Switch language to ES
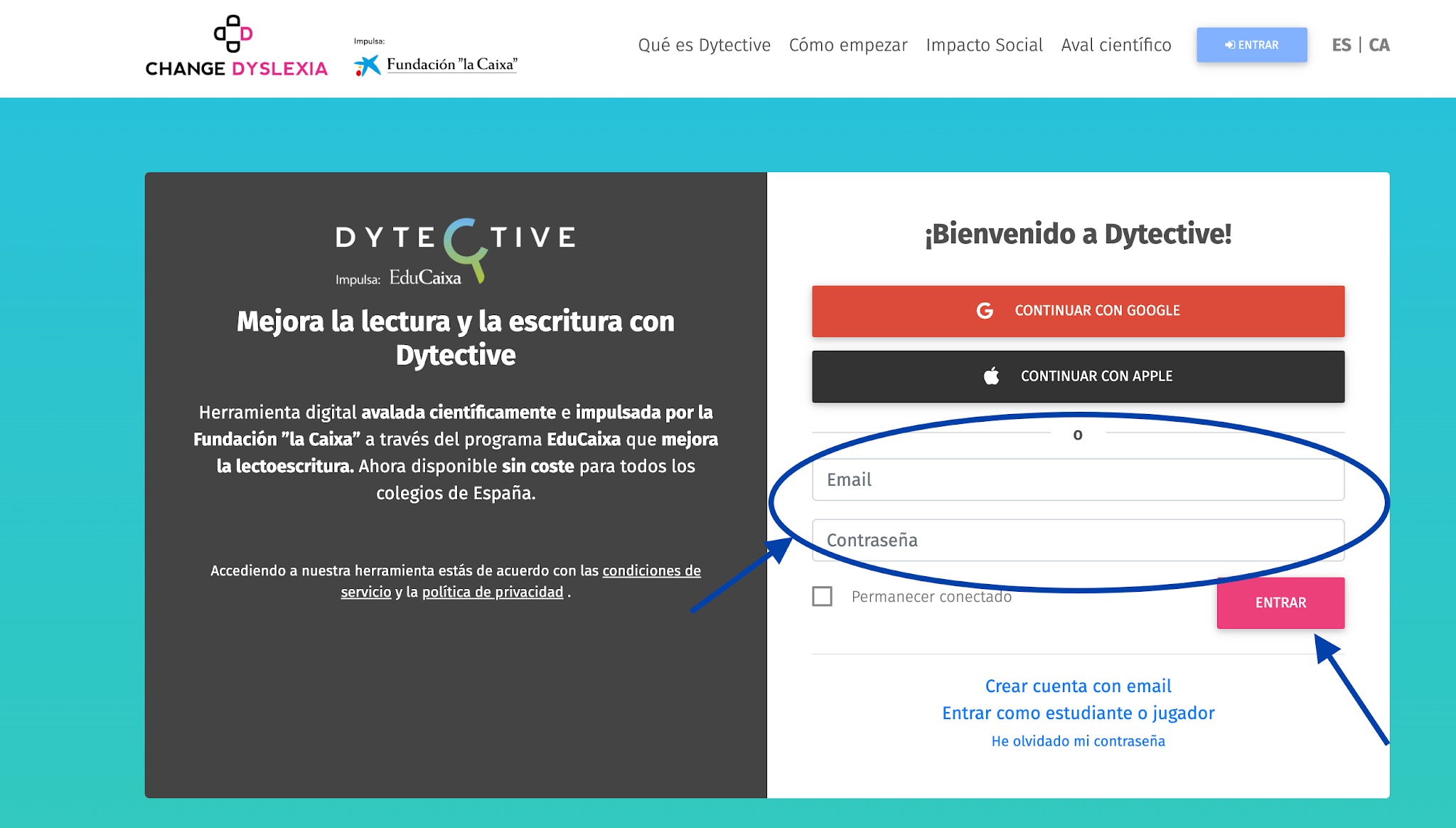 1342,45
